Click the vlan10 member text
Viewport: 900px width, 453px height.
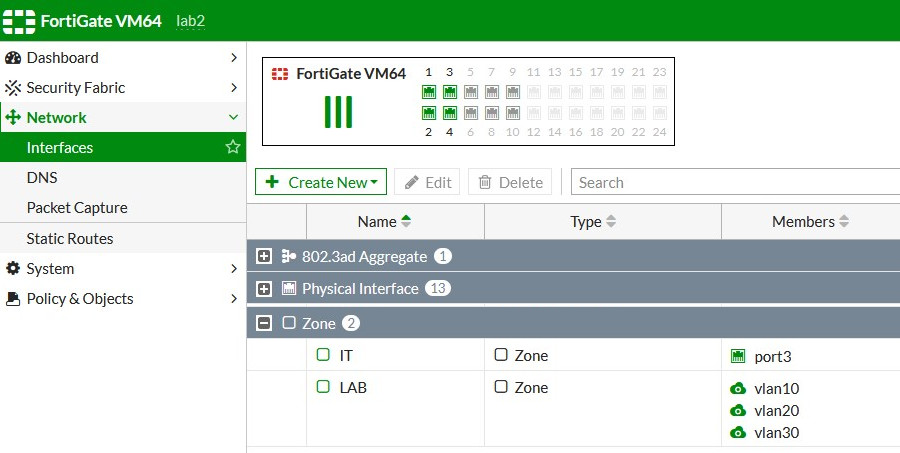coord(777,389)
